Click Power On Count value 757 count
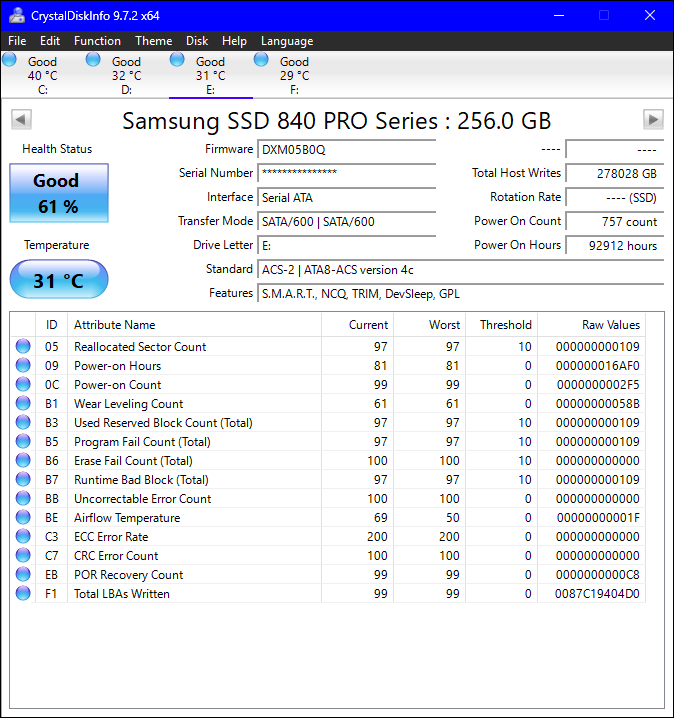The height and width of the screenshot is (718, 674). tap(614, 222)
